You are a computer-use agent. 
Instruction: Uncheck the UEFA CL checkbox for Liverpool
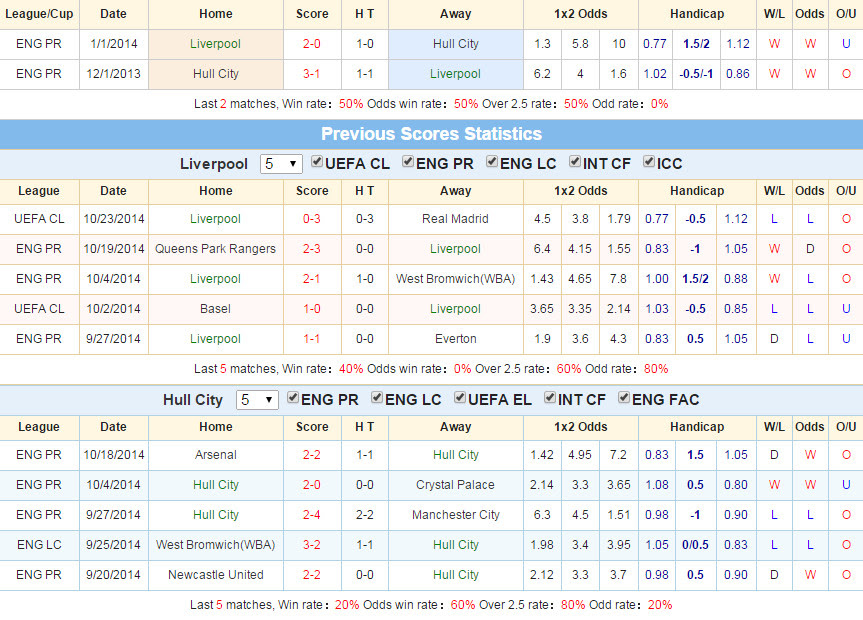point(317,162)
